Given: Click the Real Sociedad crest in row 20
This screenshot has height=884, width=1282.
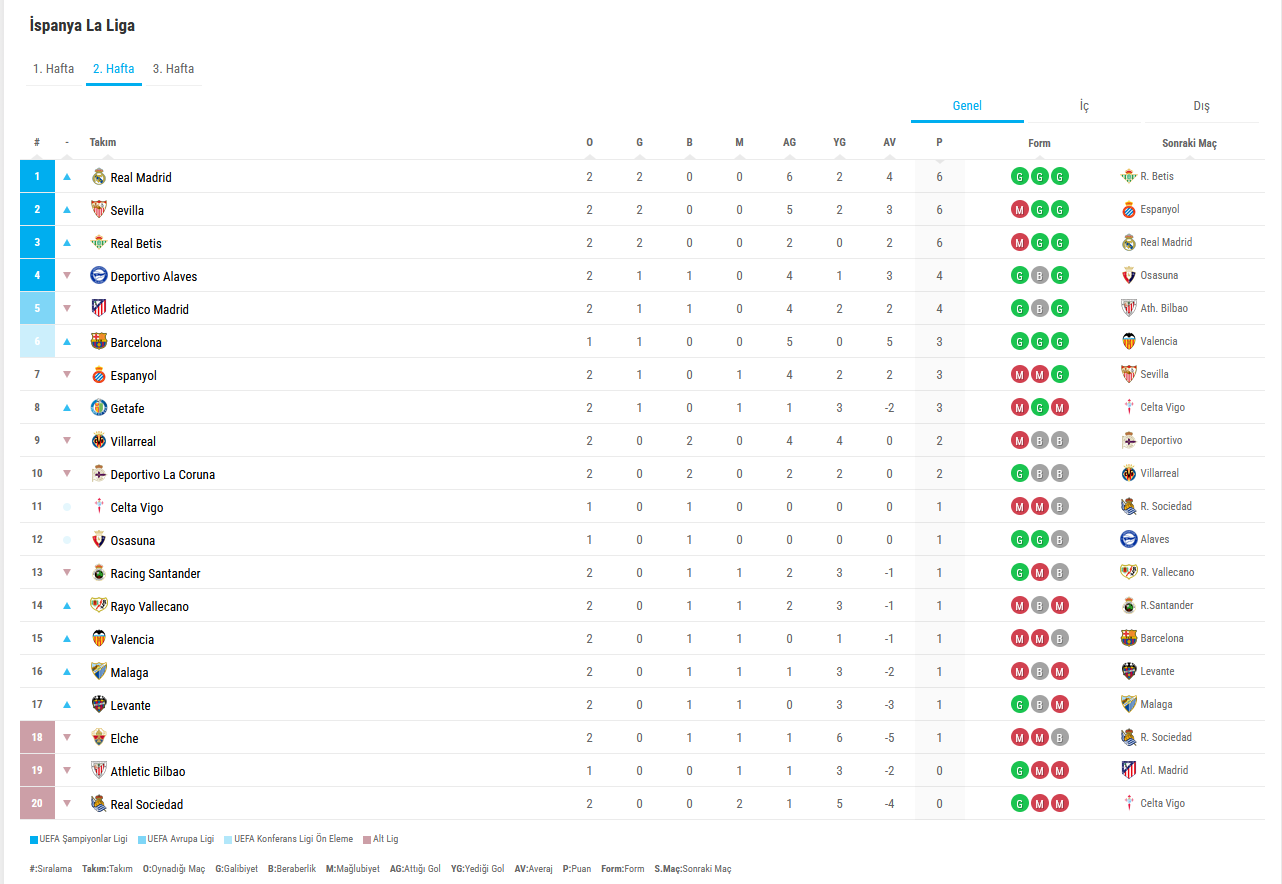Looking at the screenshot, I should pyautogui.click(x=98, y=804).
